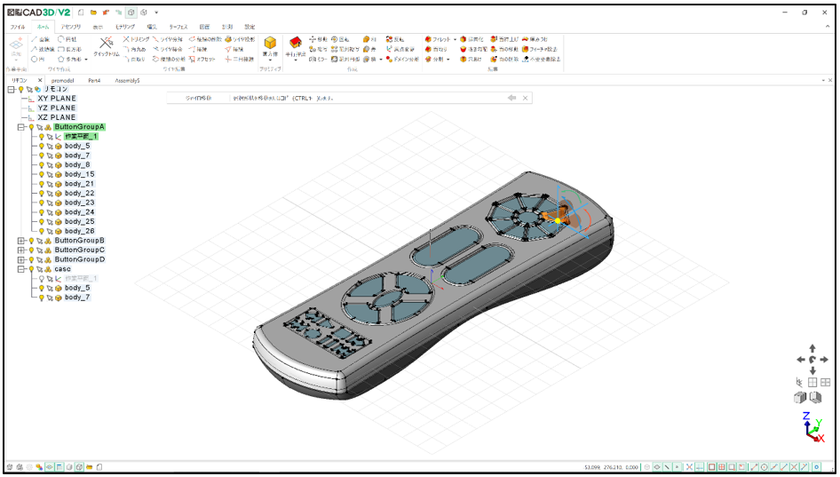Expand the ButtonGroupB tree node
The width and height of the screenshot is (840, 477).
click(21, 241)
